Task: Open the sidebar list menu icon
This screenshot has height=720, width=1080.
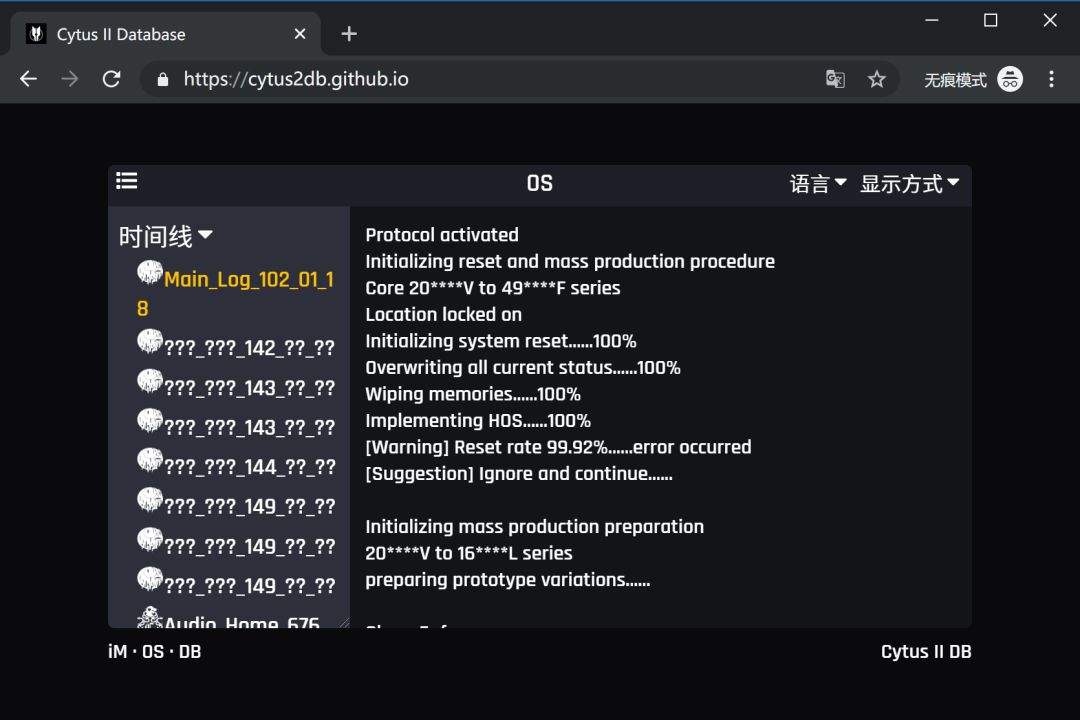Action: click(x=126, y=181)
